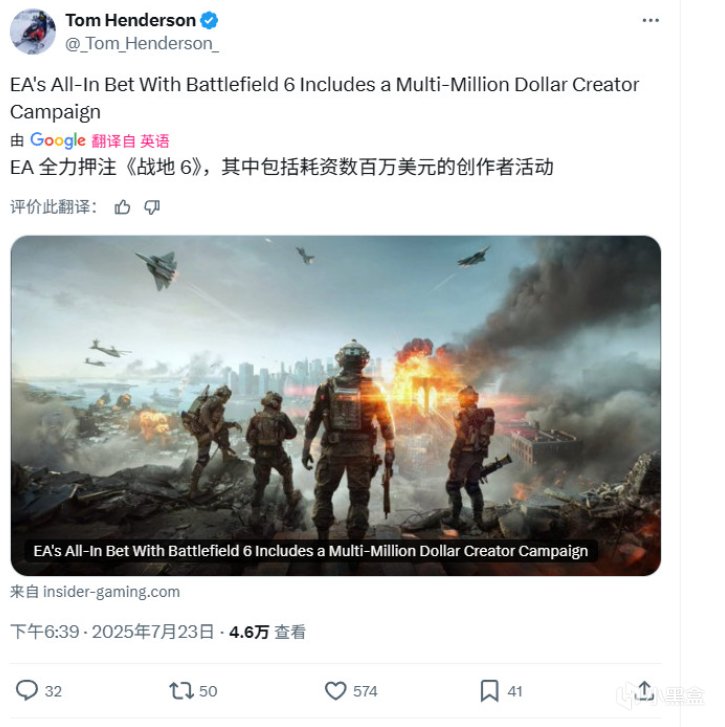Click the retweet arrows icon
The width and height of the screenshot is (725, 727).
point(181,690)
